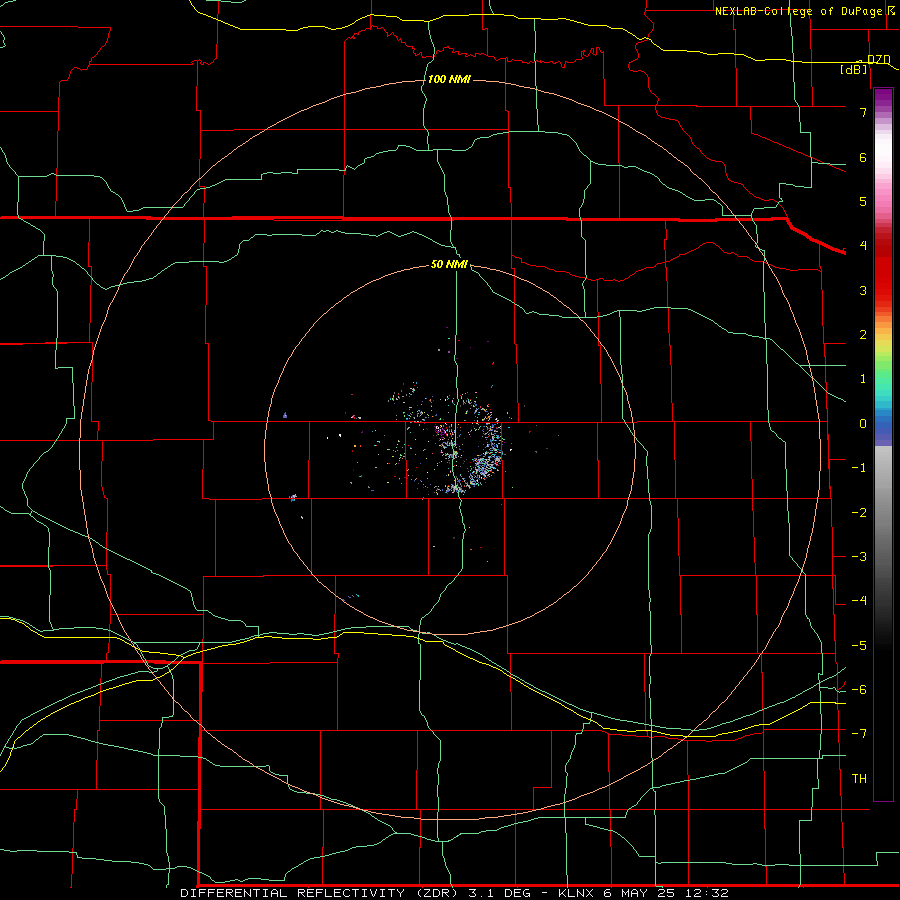900x900 pixels.
Task: Click the -6 value on the dB scale
Action: pyautogui.click(x=859, y=690)
